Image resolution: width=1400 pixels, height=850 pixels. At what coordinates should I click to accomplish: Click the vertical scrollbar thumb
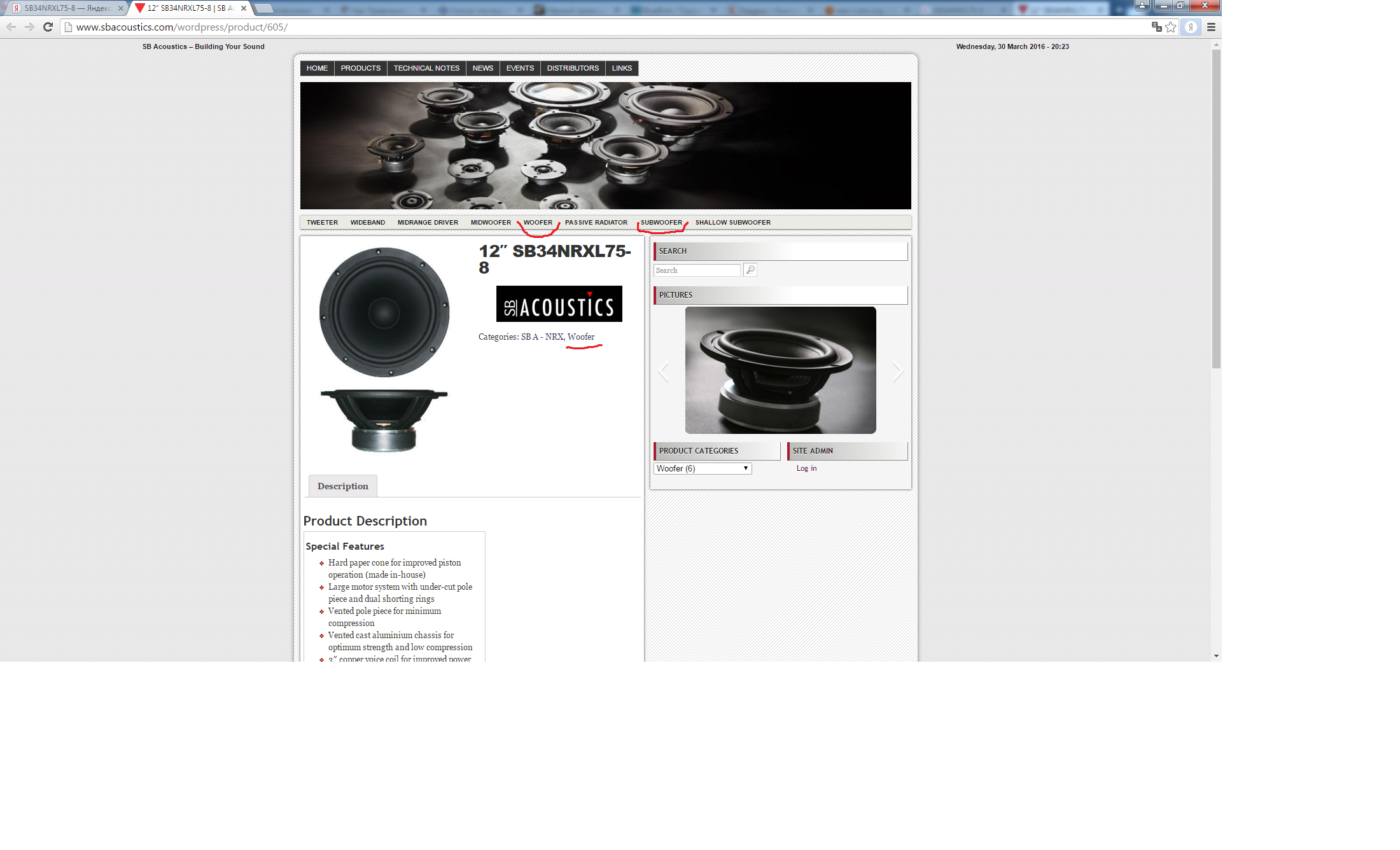click(x=1216, y=209)
